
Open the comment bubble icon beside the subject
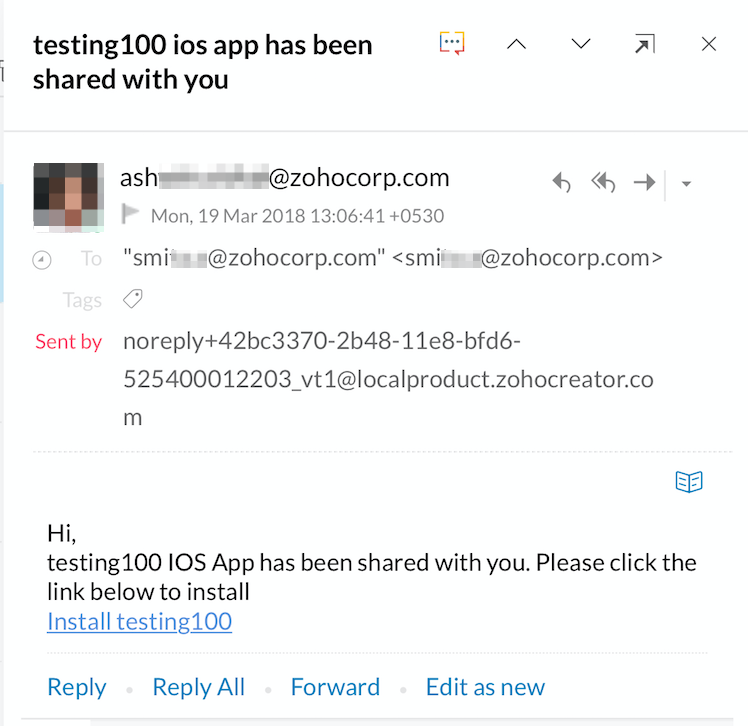pyautogui.click(x=452, y=44)
